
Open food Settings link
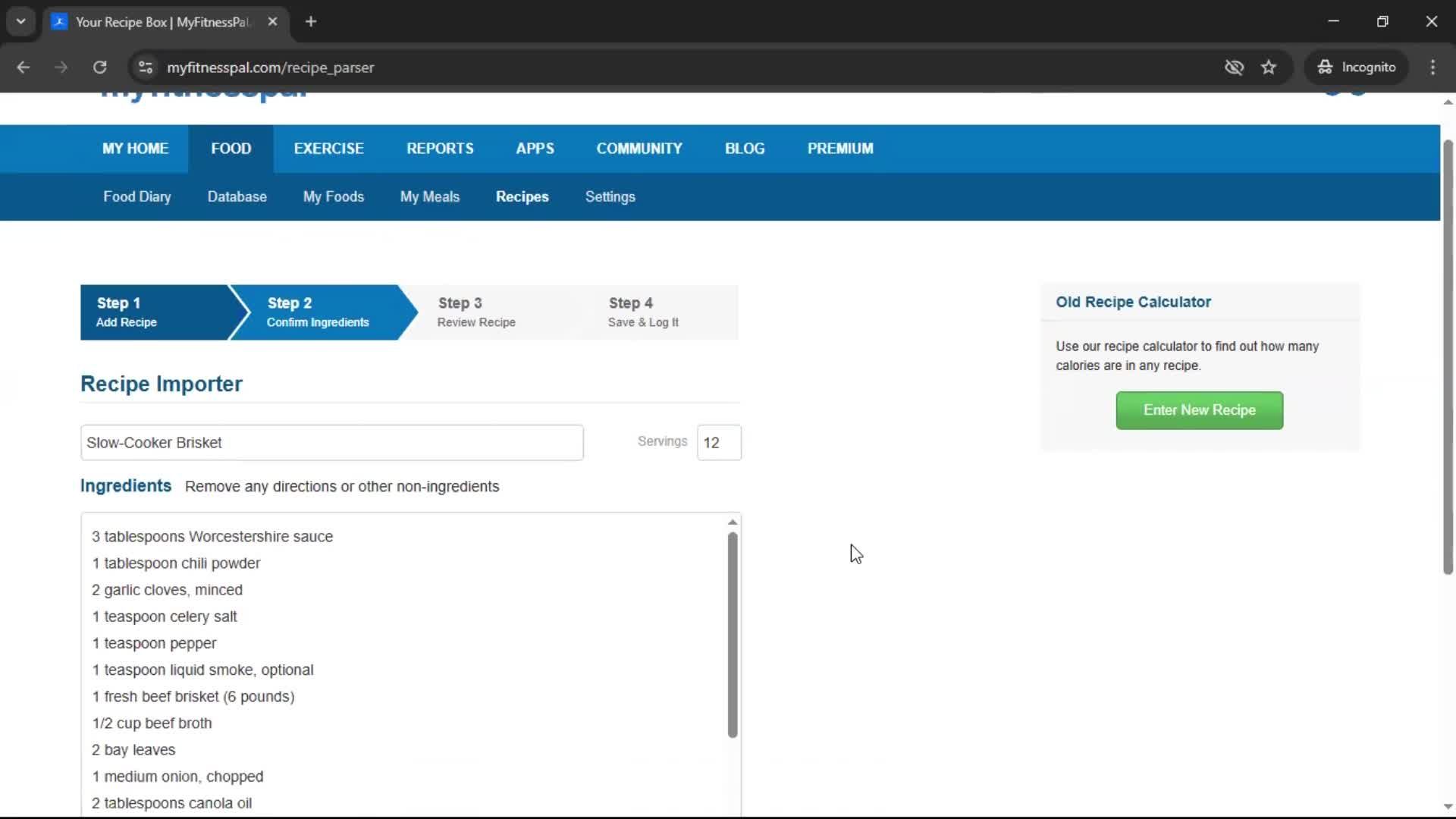(610, 196)
